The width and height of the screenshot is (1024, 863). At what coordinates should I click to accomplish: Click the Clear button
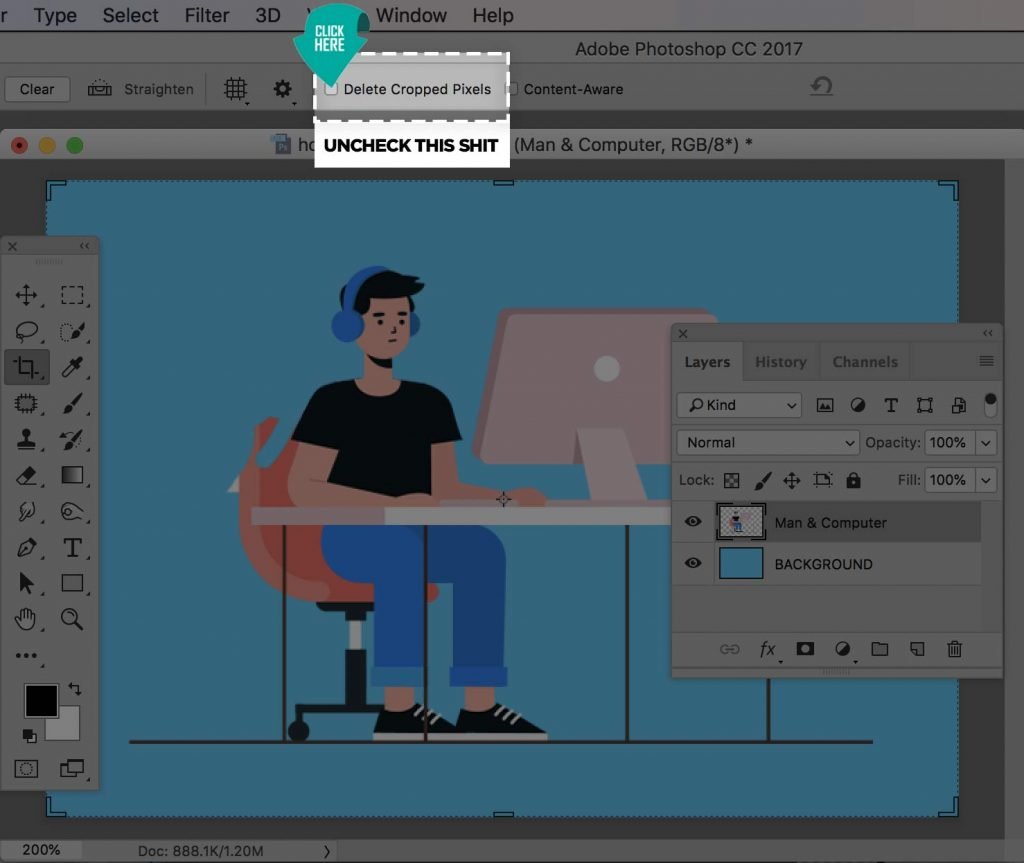[x=37, y=89]
